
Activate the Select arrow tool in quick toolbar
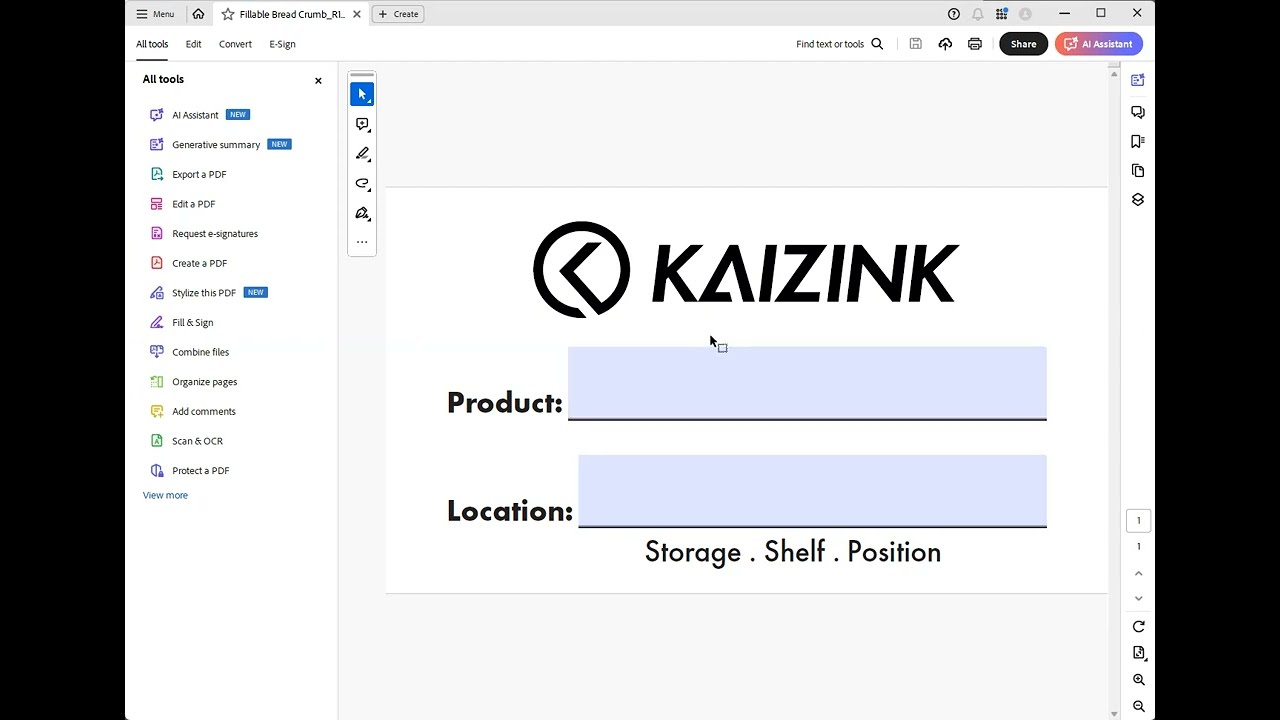[362, 94]
